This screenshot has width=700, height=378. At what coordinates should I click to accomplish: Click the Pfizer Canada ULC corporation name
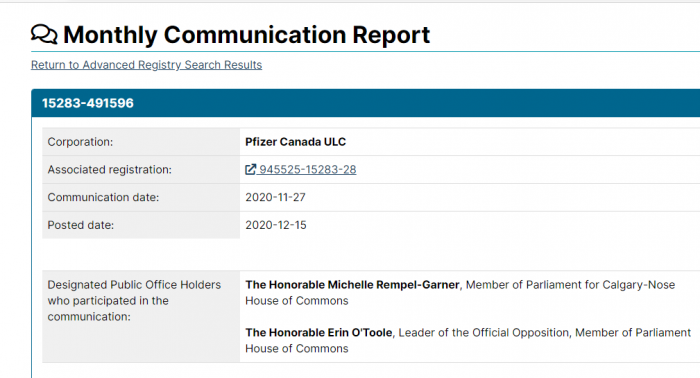[x=296, y=142]
